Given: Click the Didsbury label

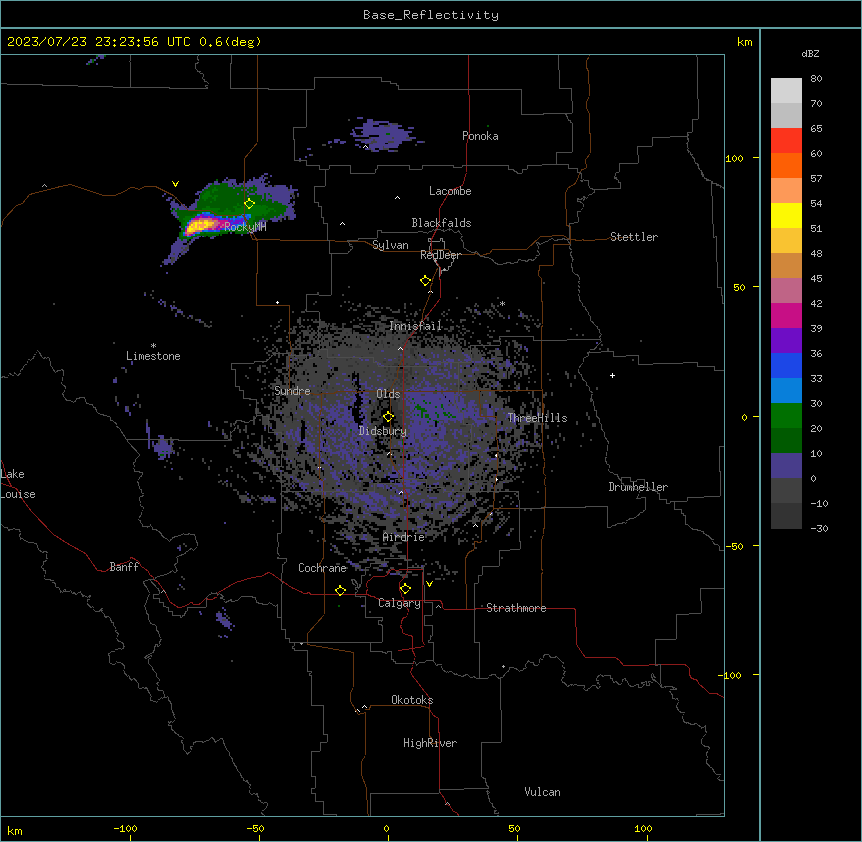Looking at the screenshot, I should (383, 431).
